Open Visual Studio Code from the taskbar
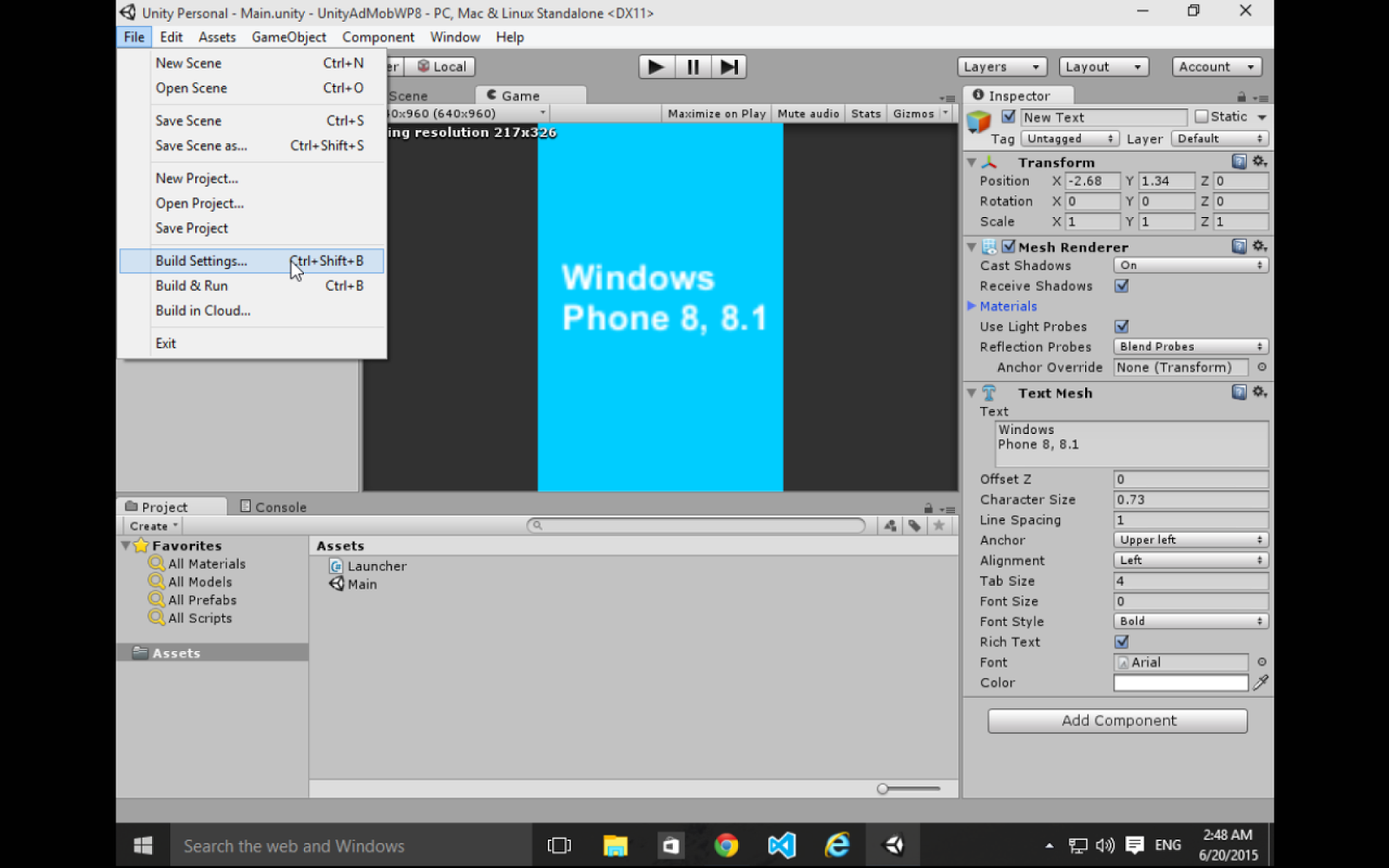Viewport: 1389px width, 868px height. (781, 845)
